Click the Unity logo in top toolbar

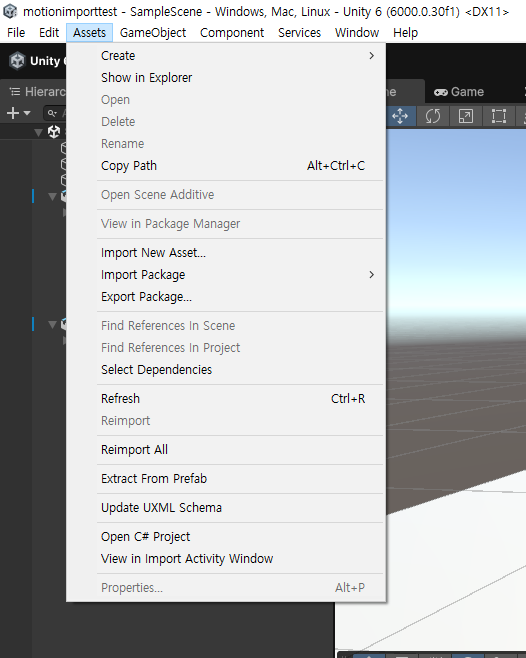click(17, 61)
